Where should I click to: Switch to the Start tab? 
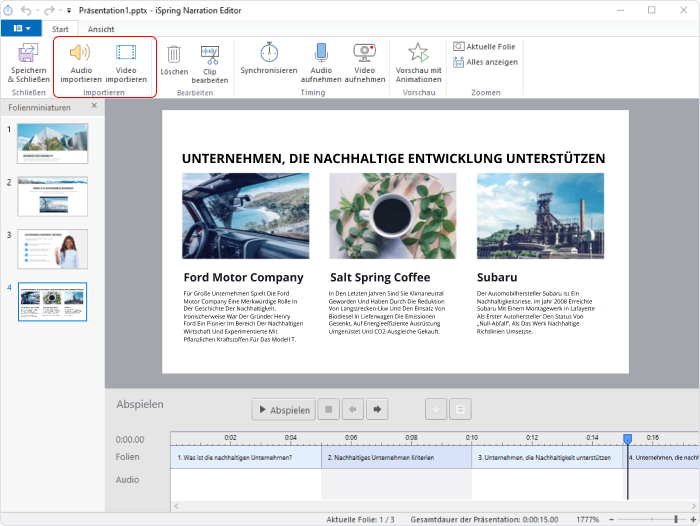[60, 29]
